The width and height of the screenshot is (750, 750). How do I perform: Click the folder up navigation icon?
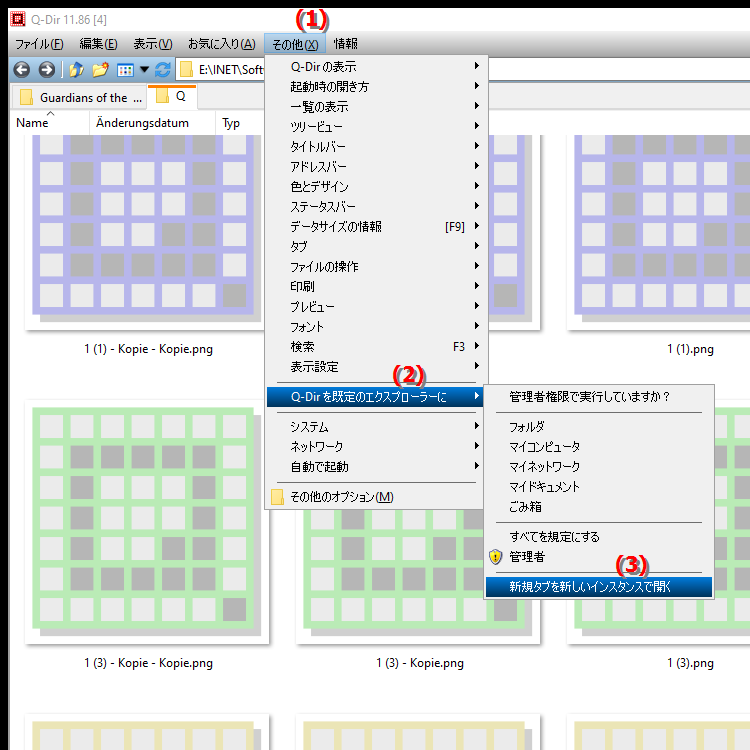(76, 70)
